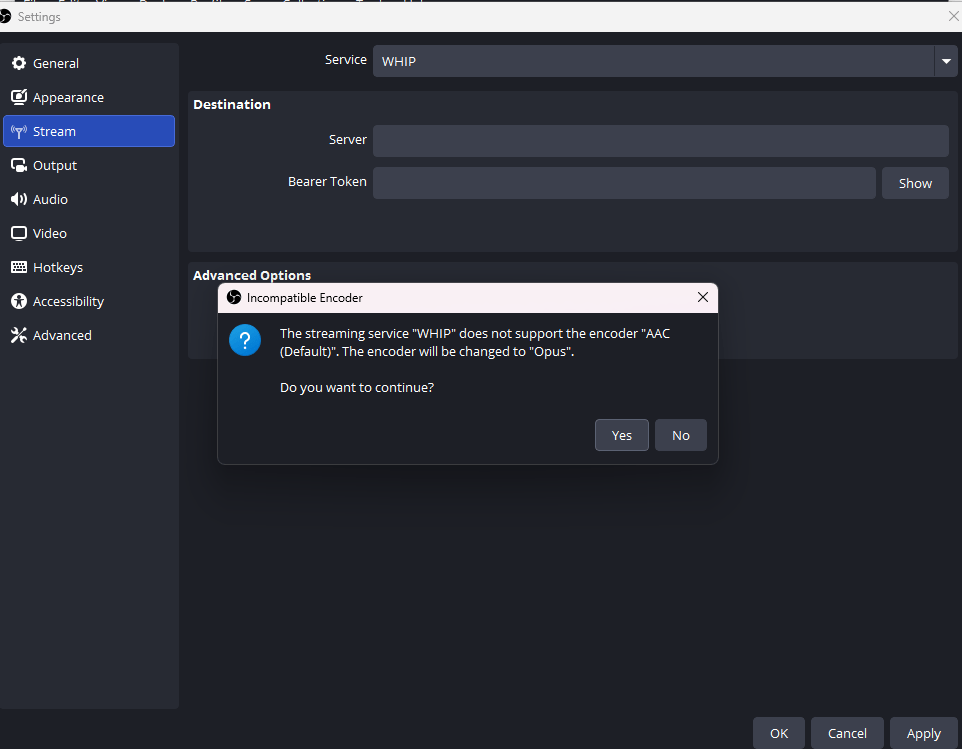Click the Appearance icon in sidebar
Image resolution: width=962 pixels, height=749 pixels.
(18, 97)
